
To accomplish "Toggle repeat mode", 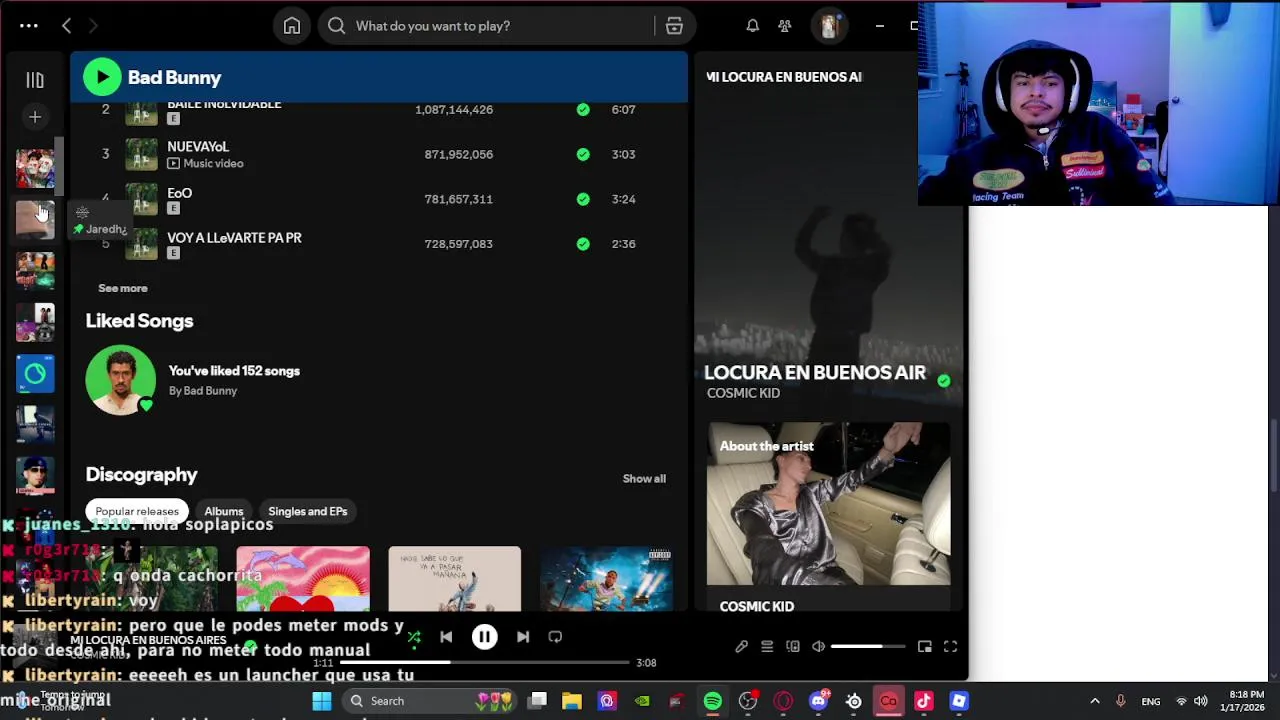I will point(555,637).
